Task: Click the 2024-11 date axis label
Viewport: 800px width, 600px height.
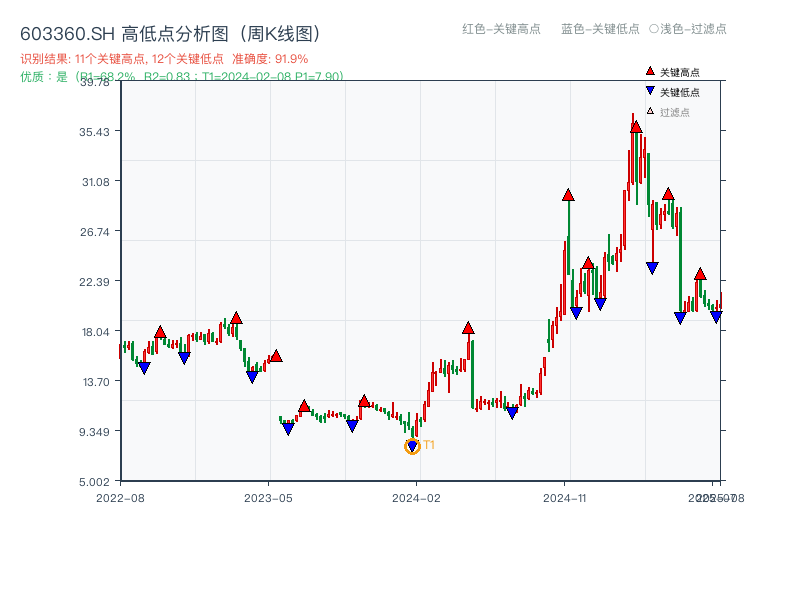Action: (565, 498)
